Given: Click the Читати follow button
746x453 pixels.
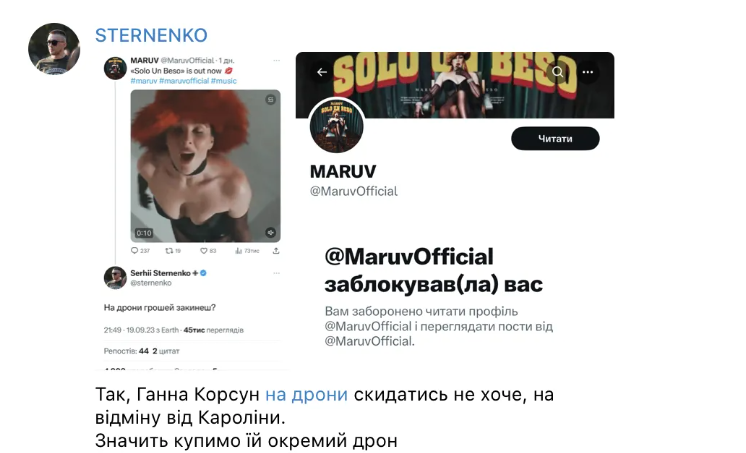Looking at the screenshot, I should [555, 138].
